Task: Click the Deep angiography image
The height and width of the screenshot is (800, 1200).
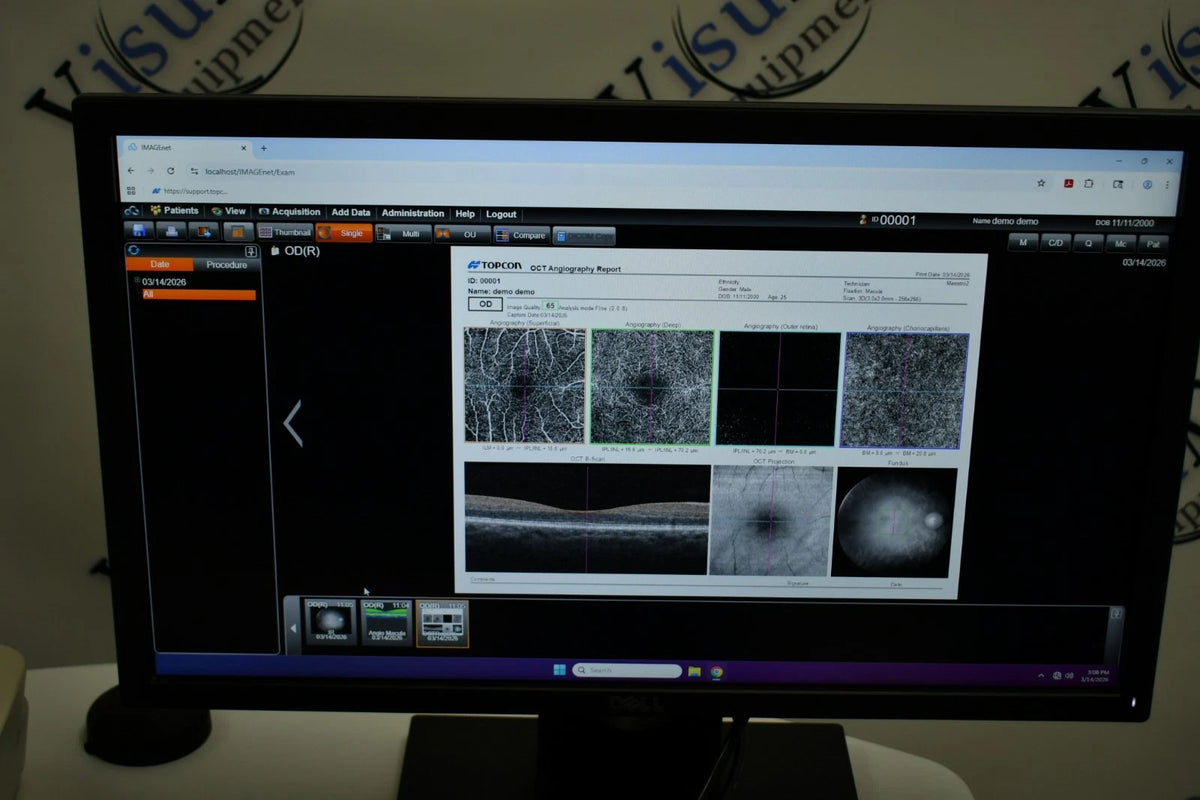Action: pyautogui.click(x=652, y=387)
